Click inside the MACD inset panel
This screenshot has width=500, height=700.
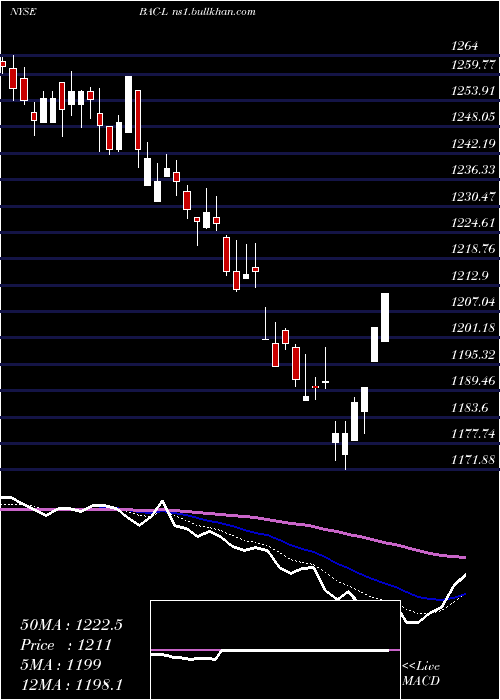point(275,650)
